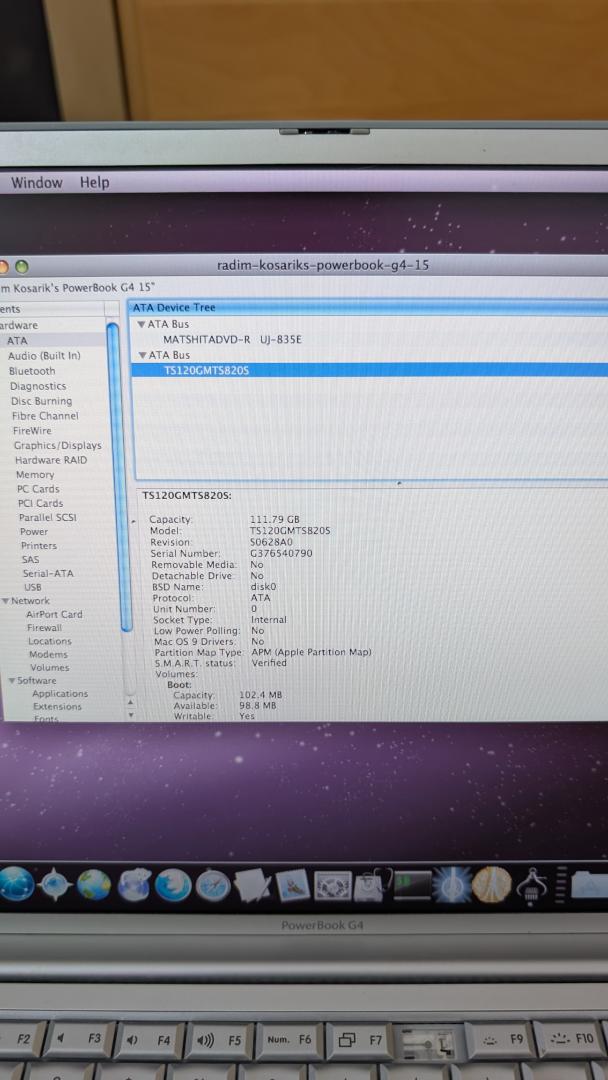Select MATSHITADVD-R UJ-835E device
This screenshot has height=1080, width=608.
232,340
